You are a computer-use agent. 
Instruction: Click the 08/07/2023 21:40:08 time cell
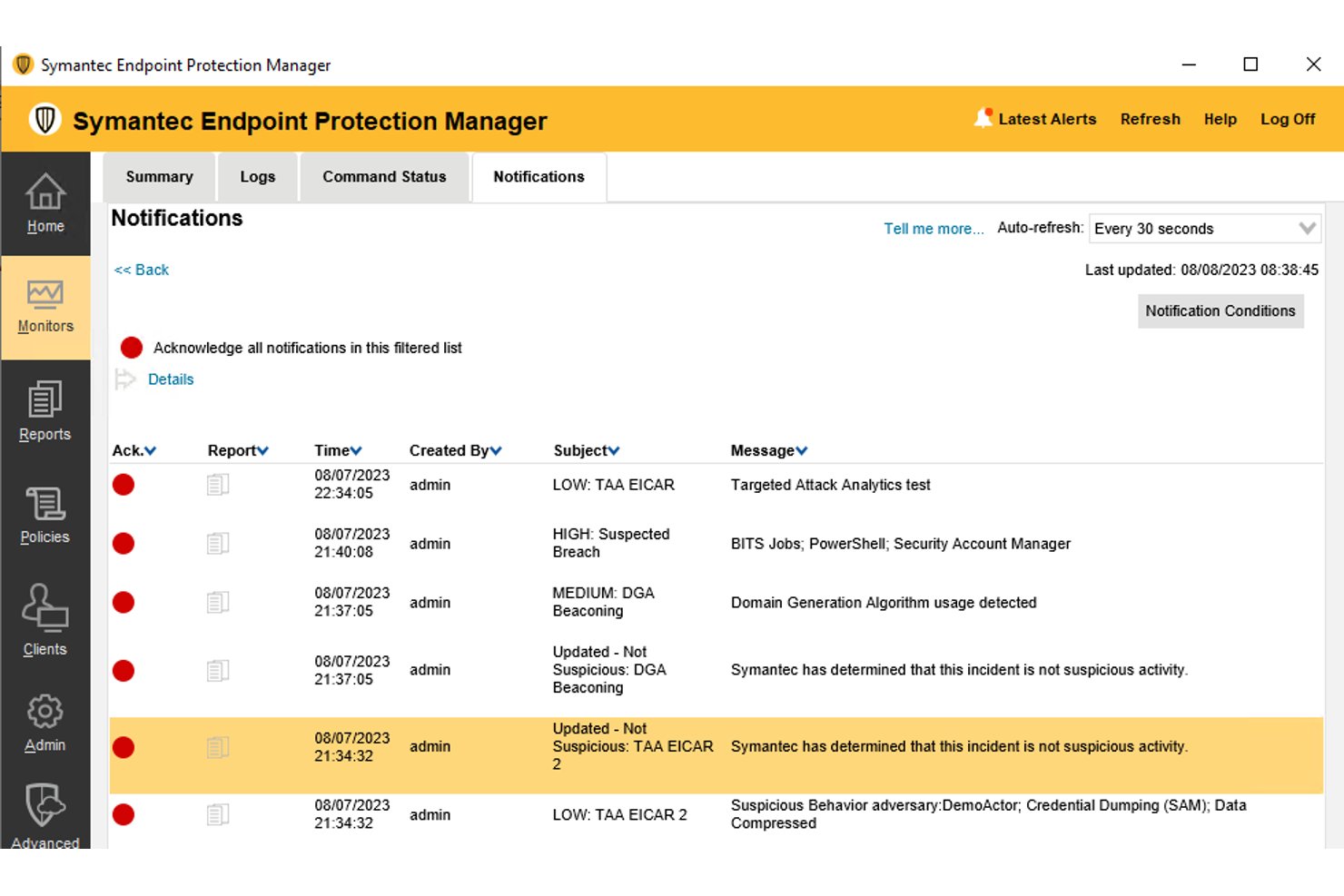352,543
